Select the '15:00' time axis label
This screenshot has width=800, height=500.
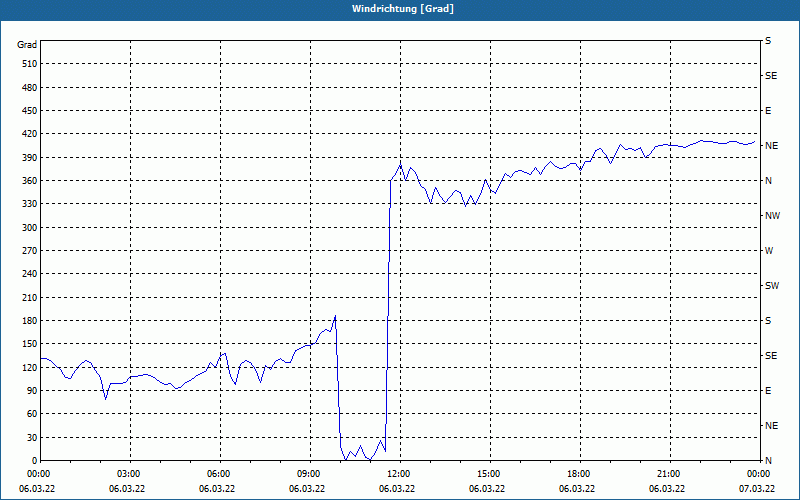(x=490, y=474)
